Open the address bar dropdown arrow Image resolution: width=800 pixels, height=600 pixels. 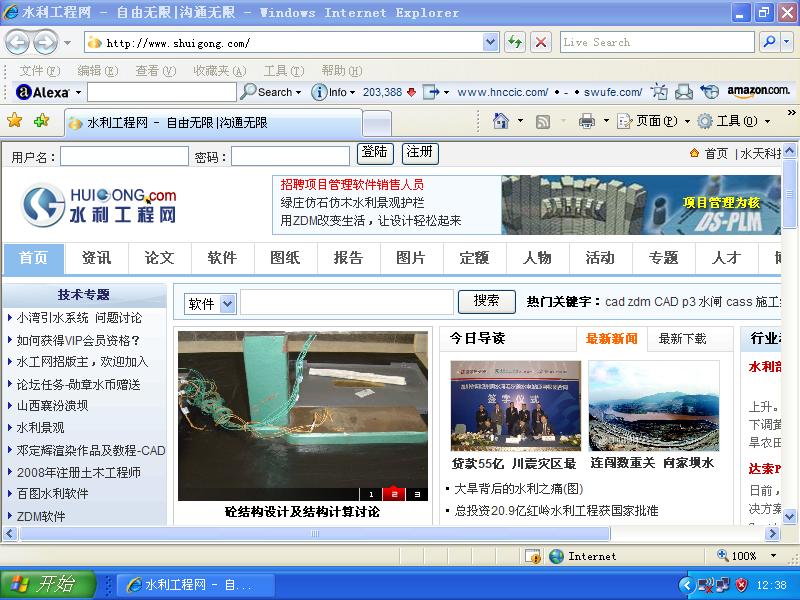(x=490, y=42)
